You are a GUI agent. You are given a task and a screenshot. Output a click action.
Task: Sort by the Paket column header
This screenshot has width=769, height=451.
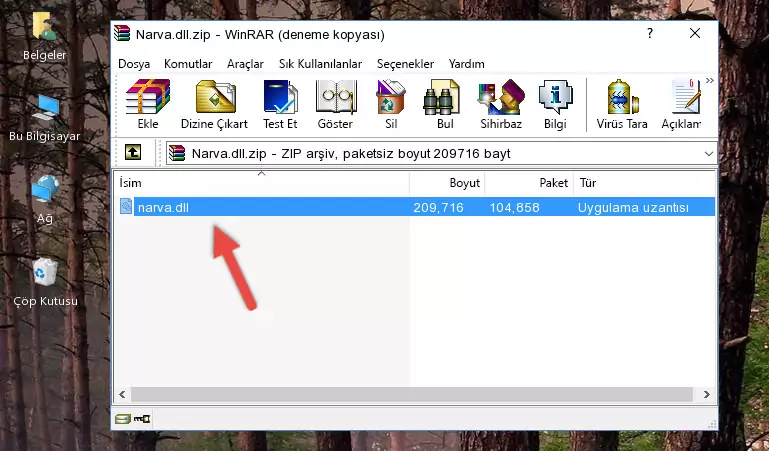[529, 183]
